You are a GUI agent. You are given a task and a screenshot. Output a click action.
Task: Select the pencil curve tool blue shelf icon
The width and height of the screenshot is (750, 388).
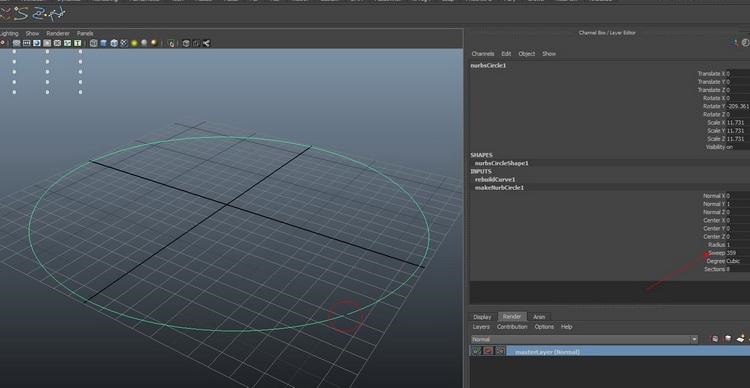[39, 14]
